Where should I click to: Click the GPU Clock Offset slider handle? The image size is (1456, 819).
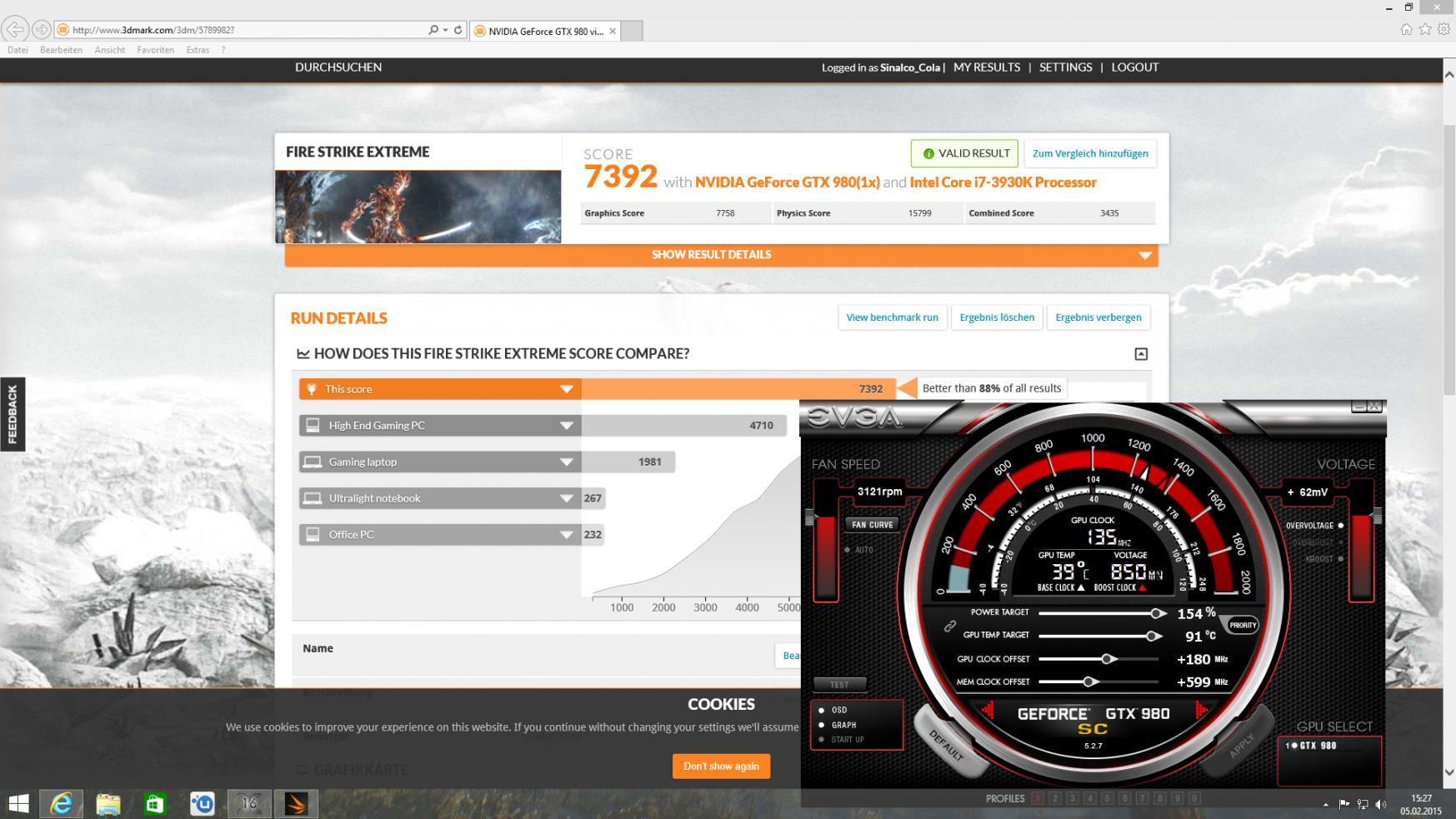click(x=1108, y=659)
